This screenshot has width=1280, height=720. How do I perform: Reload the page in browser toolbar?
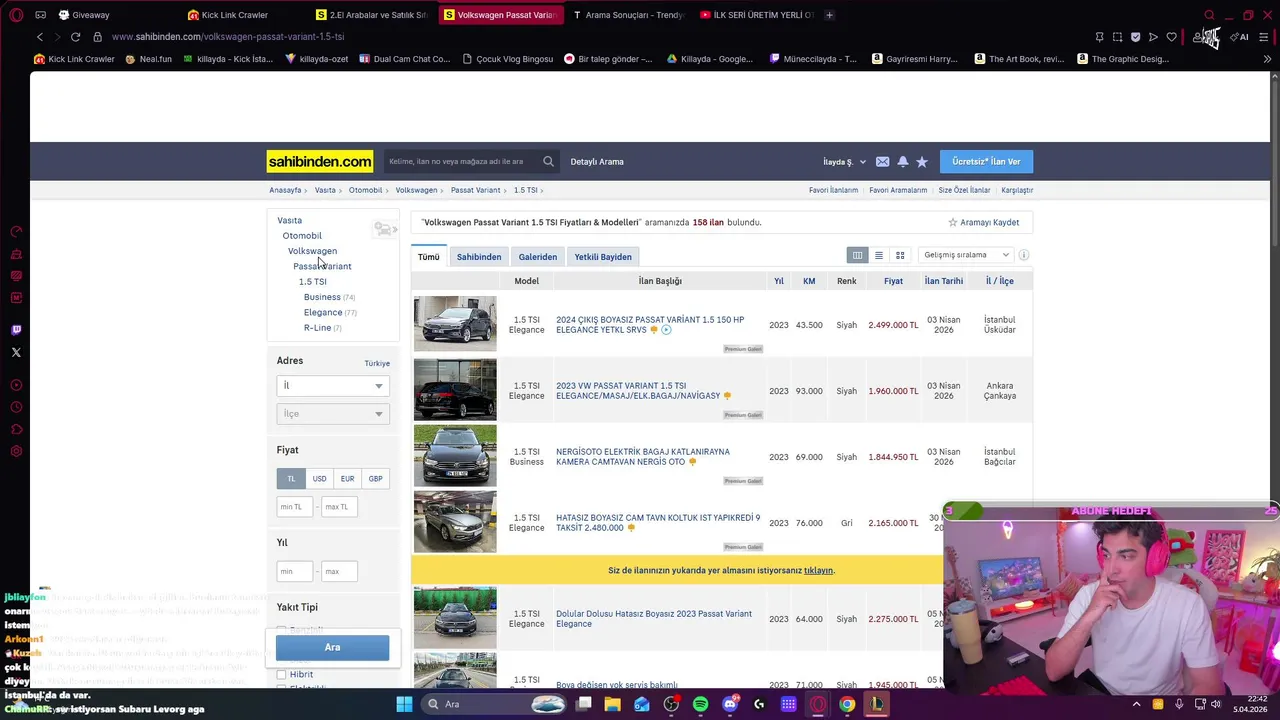pos(75,37)
